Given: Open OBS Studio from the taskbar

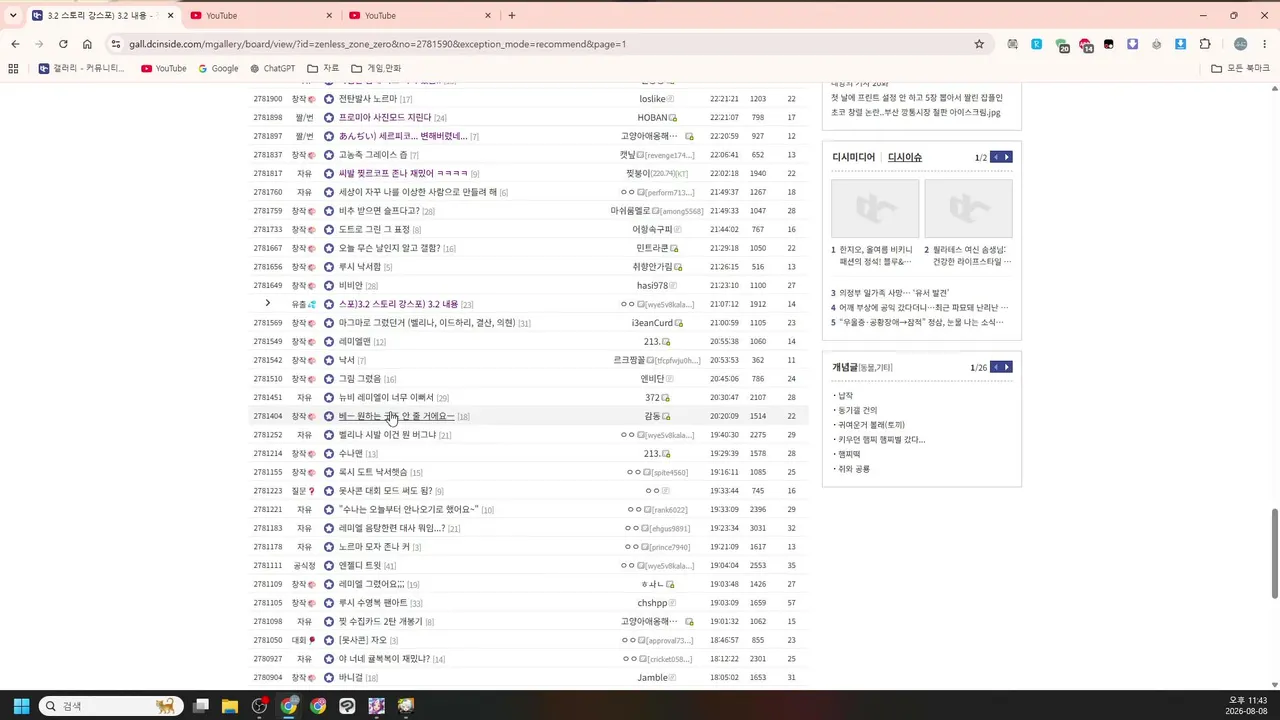Looking at the screenshot, I should (x=260, y=706).
